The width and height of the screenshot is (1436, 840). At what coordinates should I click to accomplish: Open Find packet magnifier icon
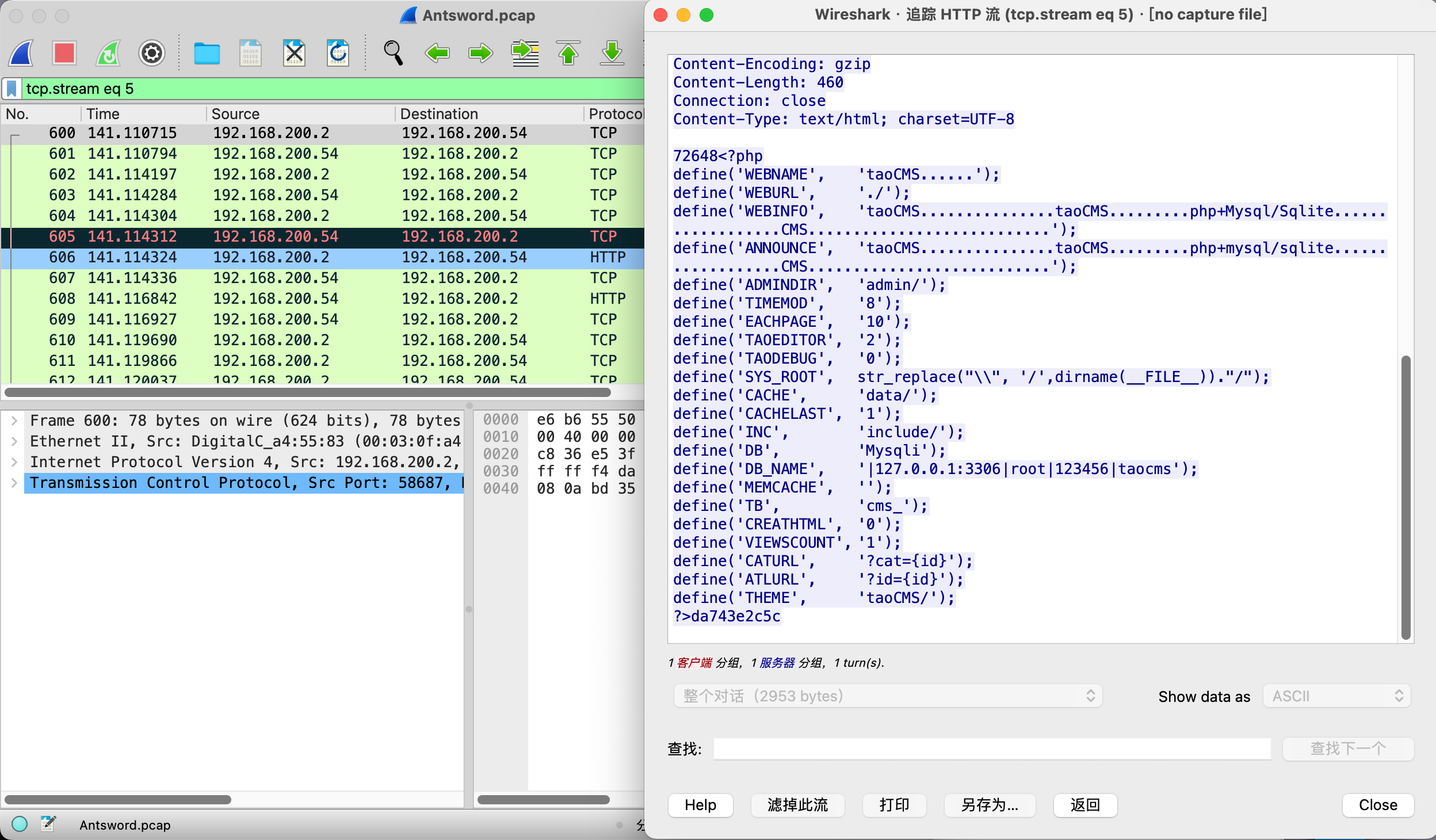[393, 54]
